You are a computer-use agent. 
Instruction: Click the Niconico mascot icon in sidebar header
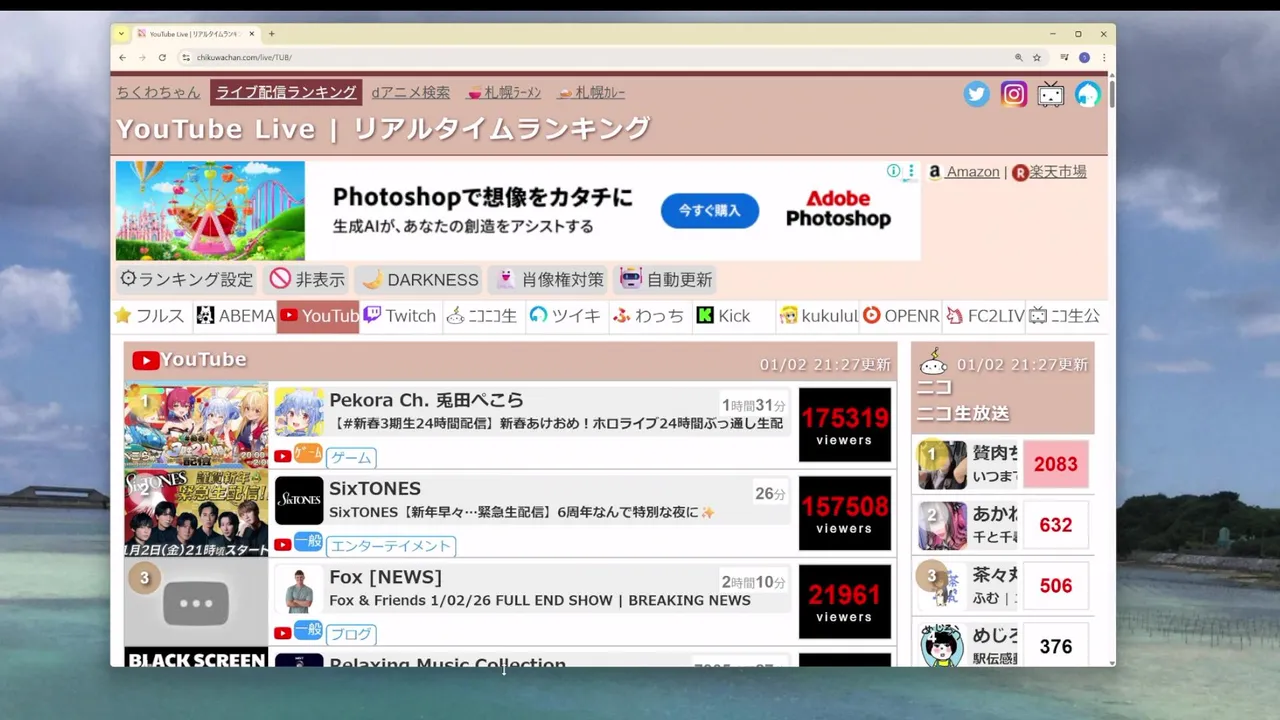coord(933,361)
